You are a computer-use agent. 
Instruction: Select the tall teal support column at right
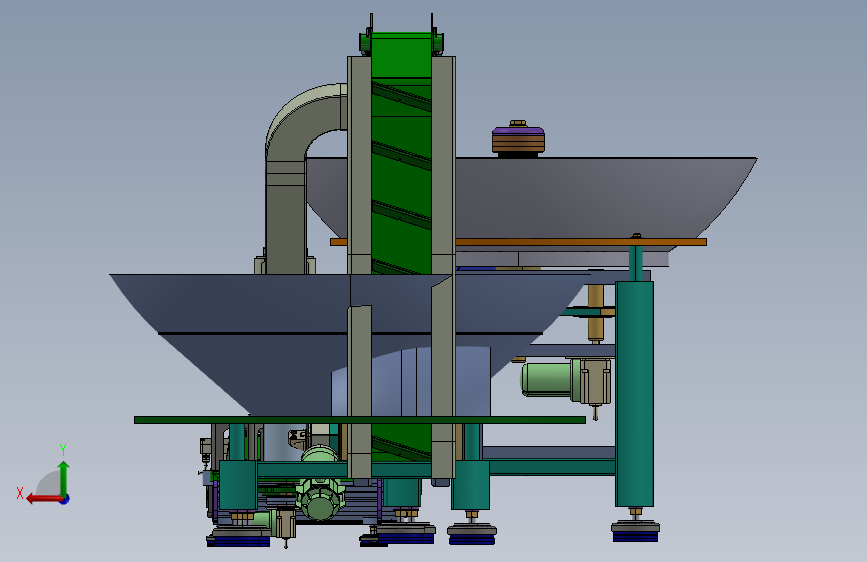634,393
